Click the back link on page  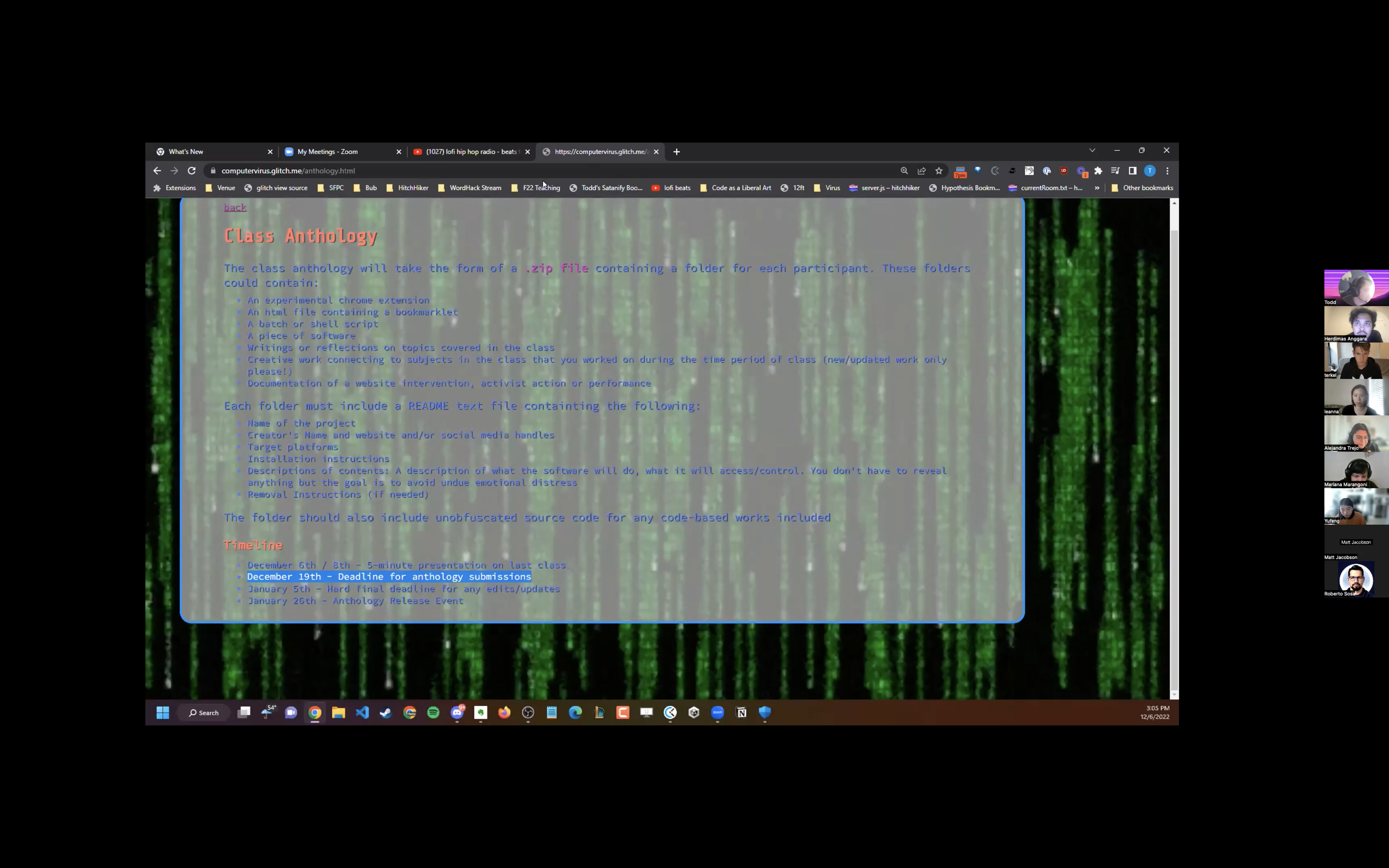(x=235, y=207)
